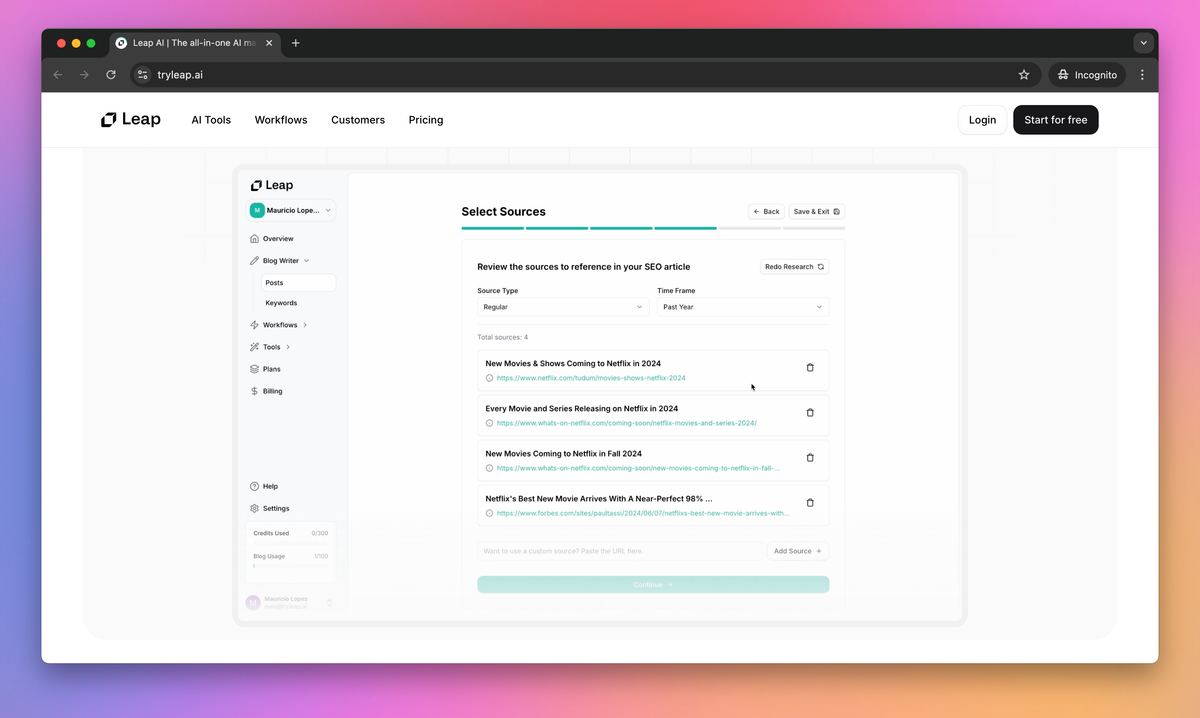Expand the Tools sidebar item
Image resolution: width=1200 pixels, height=718 pixels.
(x=270, y=347)
